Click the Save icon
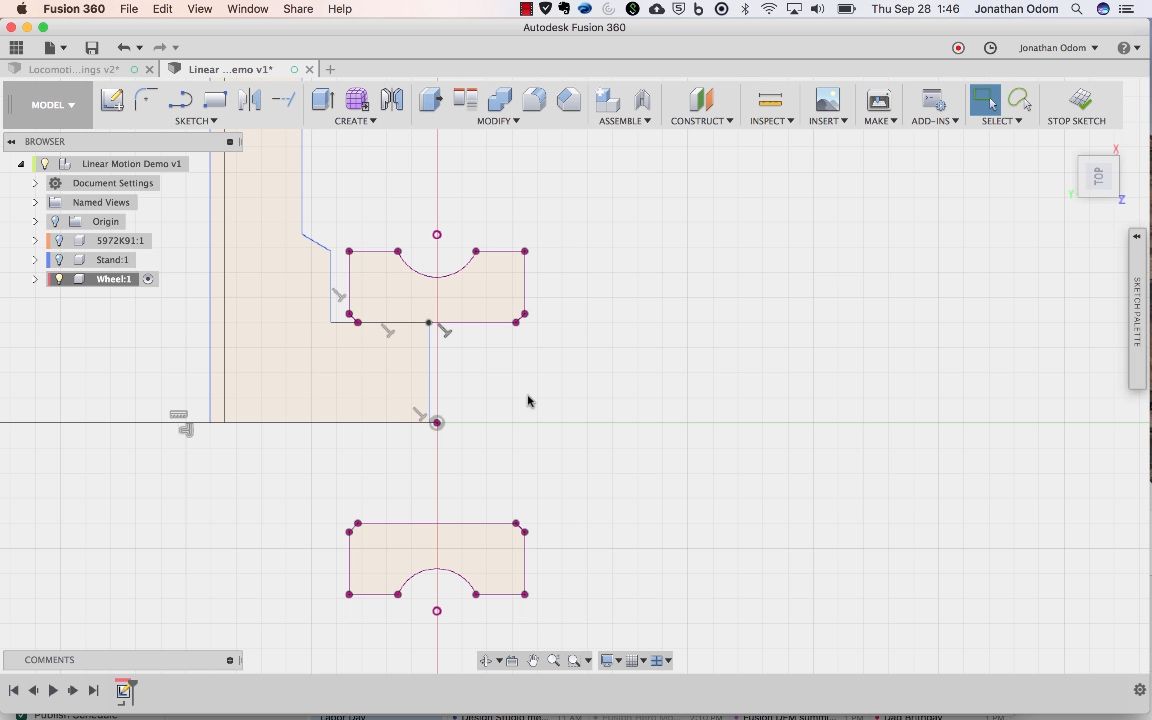1152x720 pixels. tap(92, 48)
